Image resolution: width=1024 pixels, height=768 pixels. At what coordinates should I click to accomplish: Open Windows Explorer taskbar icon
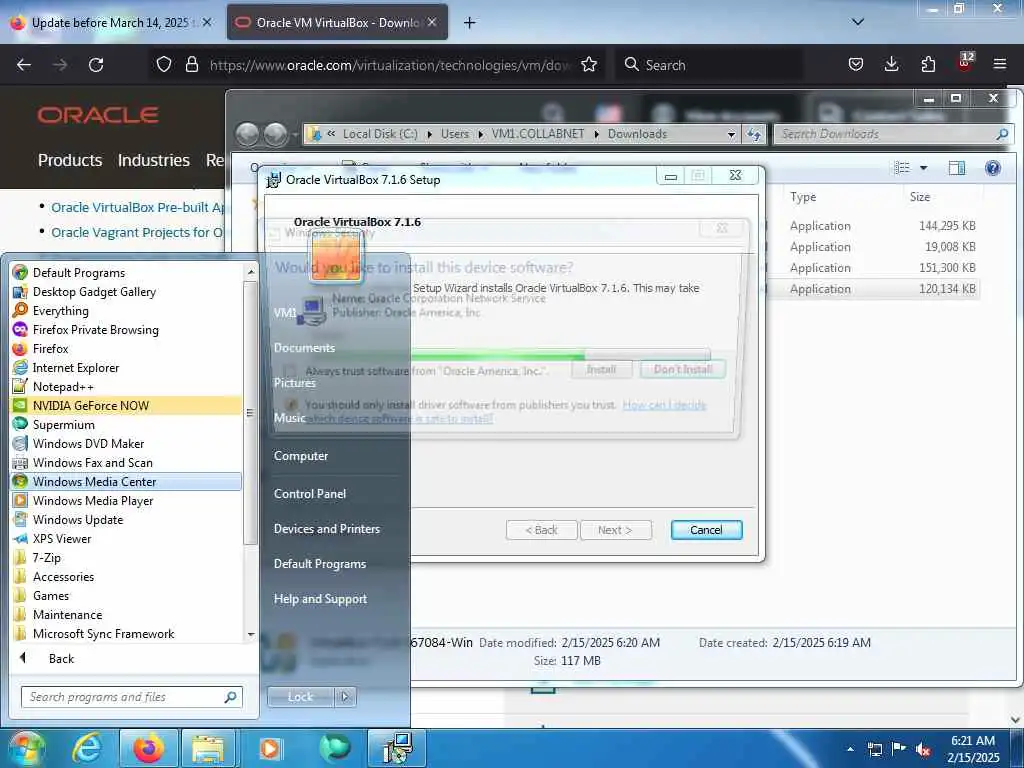(x=208, y=748)
